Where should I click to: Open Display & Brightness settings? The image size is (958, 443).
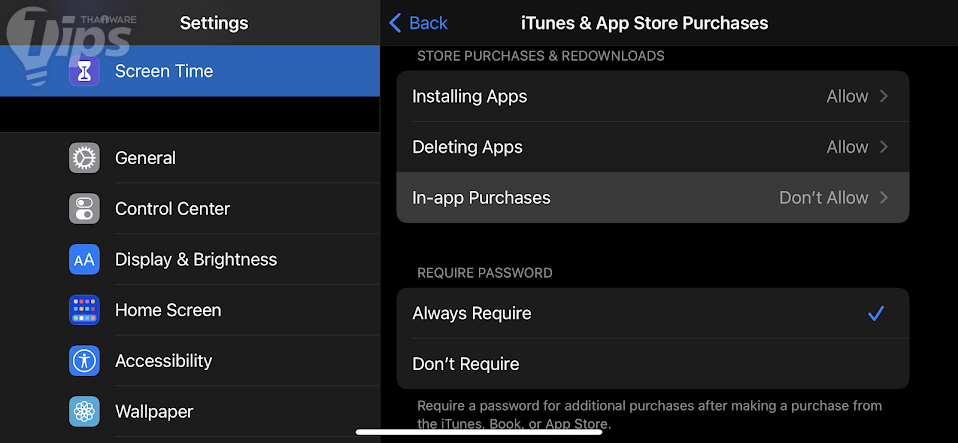196,260
